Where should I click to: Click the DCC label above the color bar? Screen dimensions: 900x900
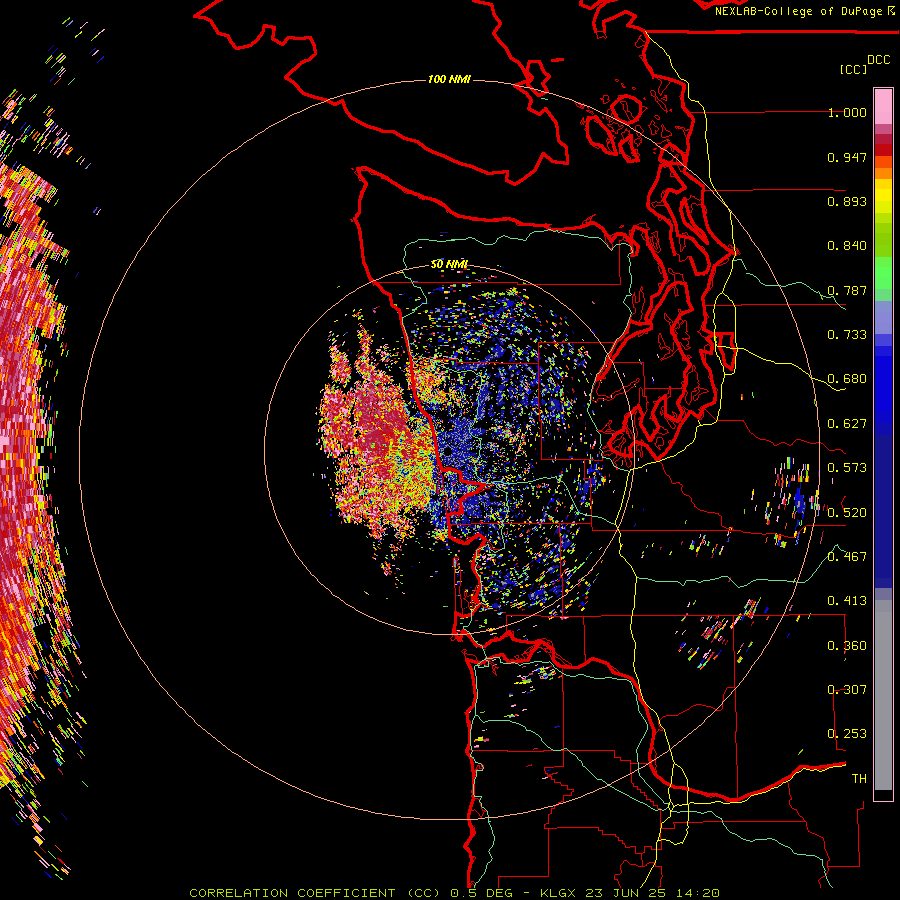point(878,60)
